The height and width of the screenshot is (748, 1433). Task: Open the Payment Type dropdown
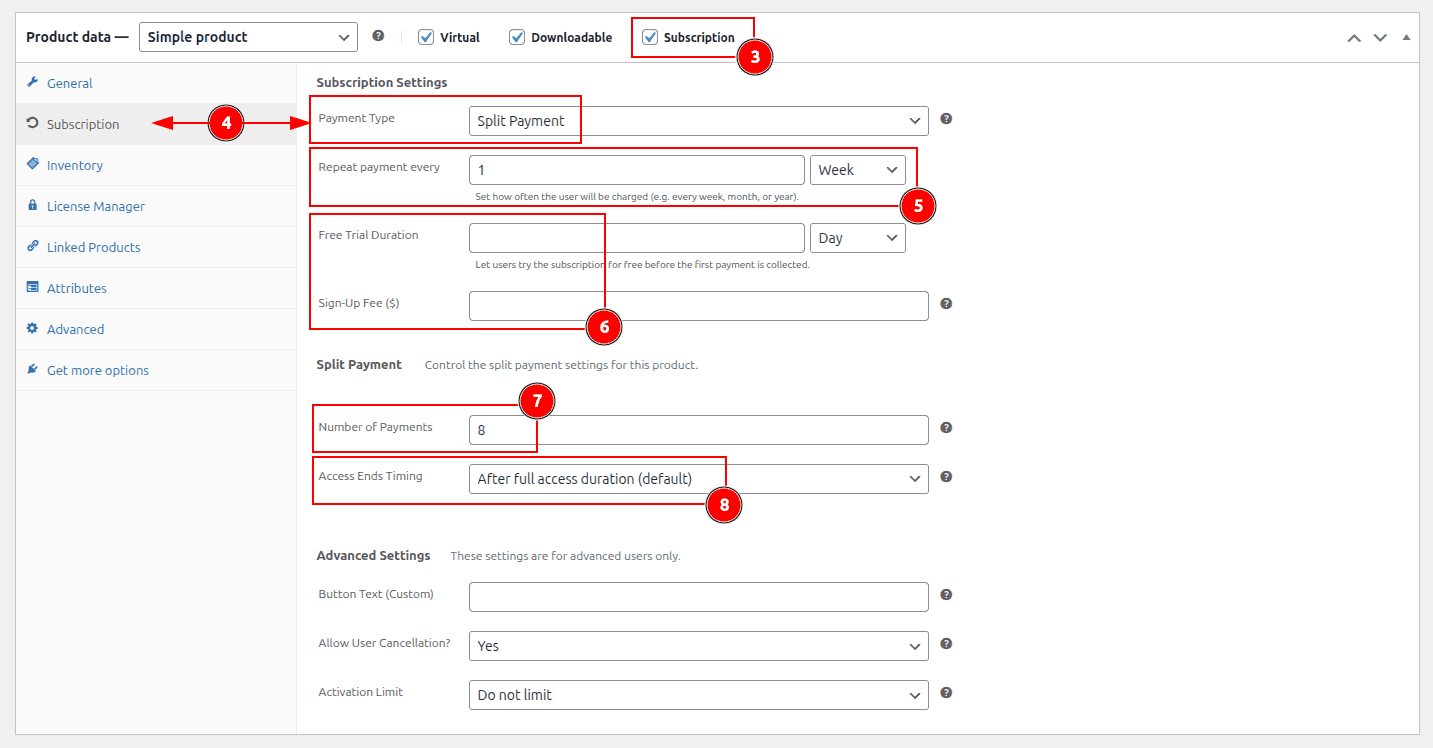click(698, 121)
